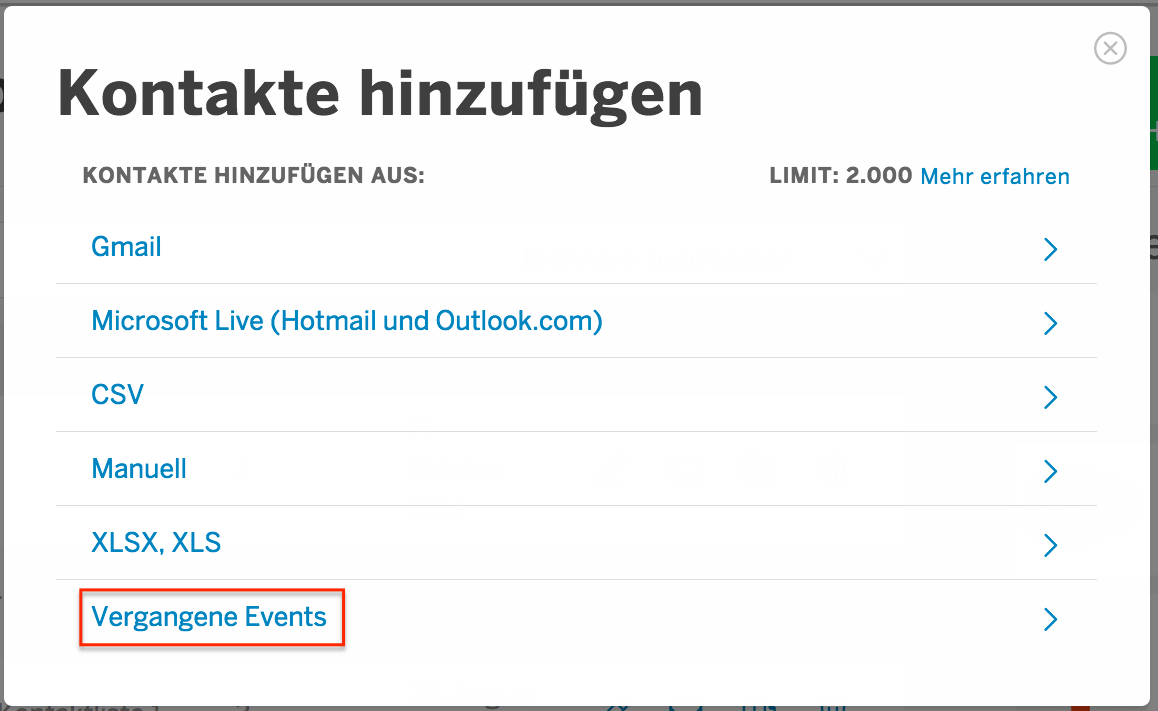Click the chevron in the Gmail row
This screenshot has height=711, width=1158.
pos(1050,250)
